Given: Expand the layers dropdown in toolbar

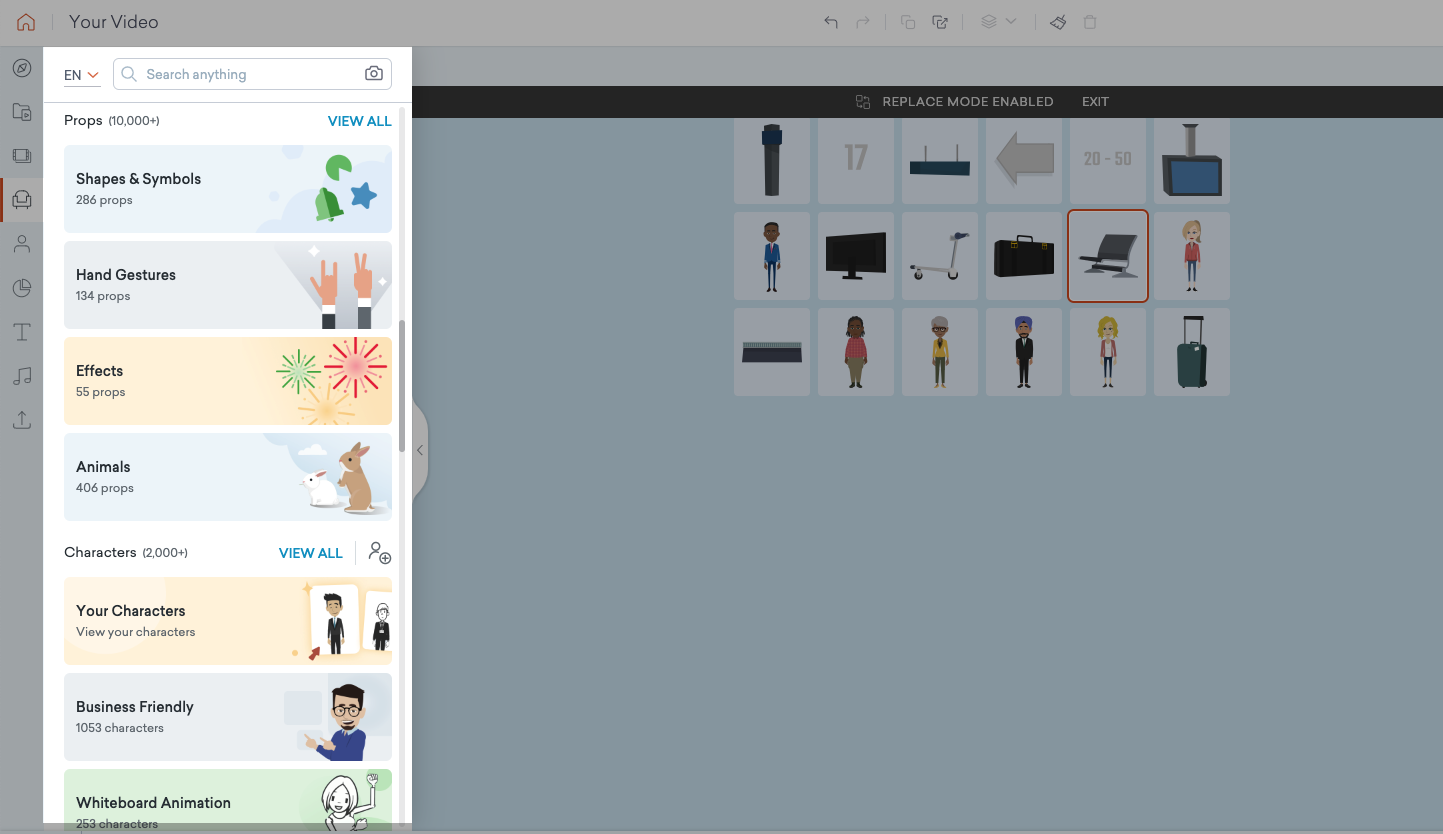Looking at the screenshot, I should click(x=998, y=22).
